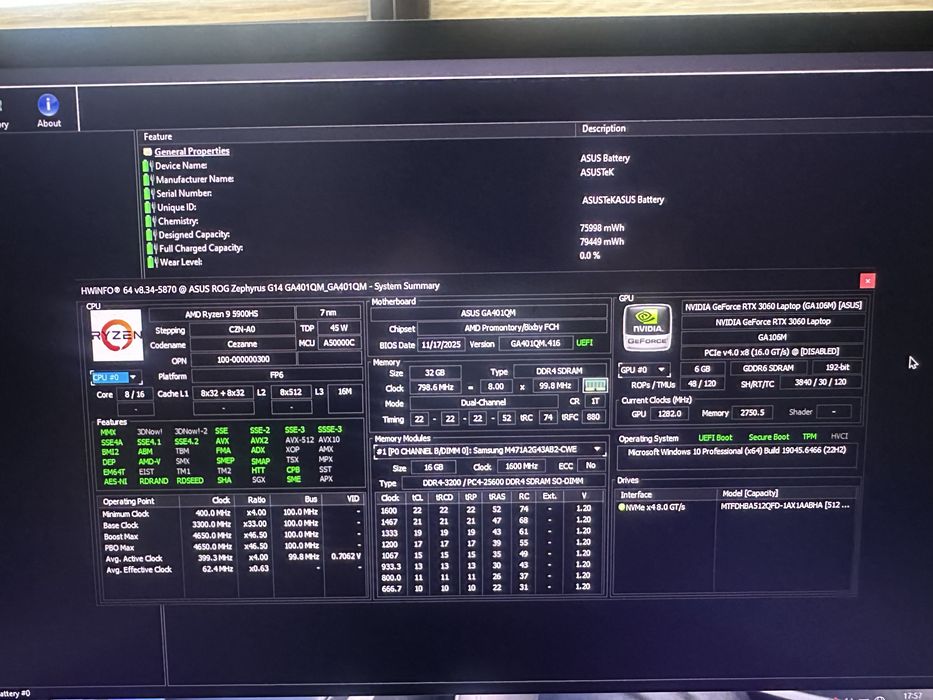Select the NVMe x4 8.0 GT/s drive row
This screenshot has width=933, height=700.
[x=737, y=507]
